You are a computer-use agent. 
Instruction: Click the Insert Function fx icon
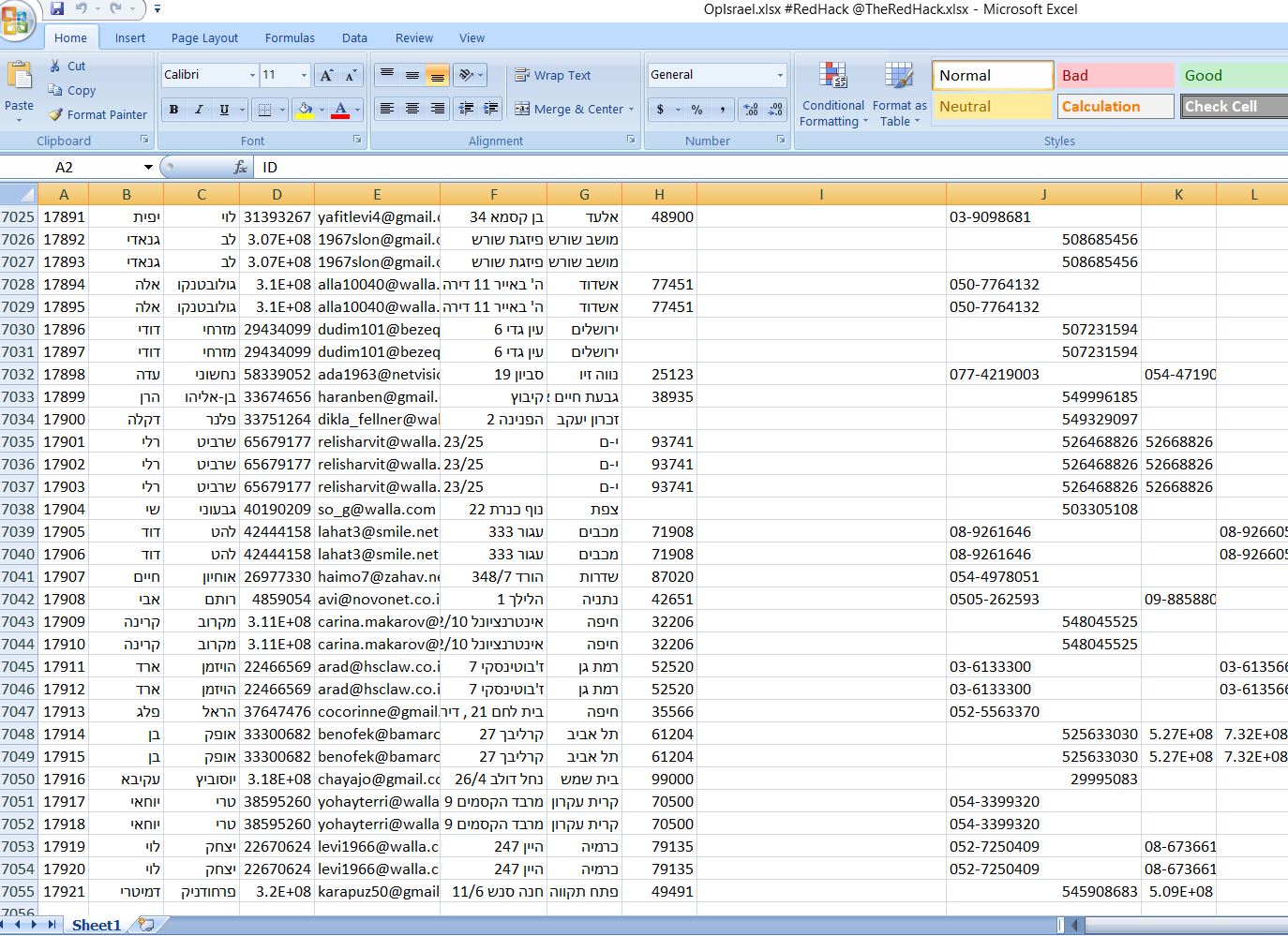[240, 167]
